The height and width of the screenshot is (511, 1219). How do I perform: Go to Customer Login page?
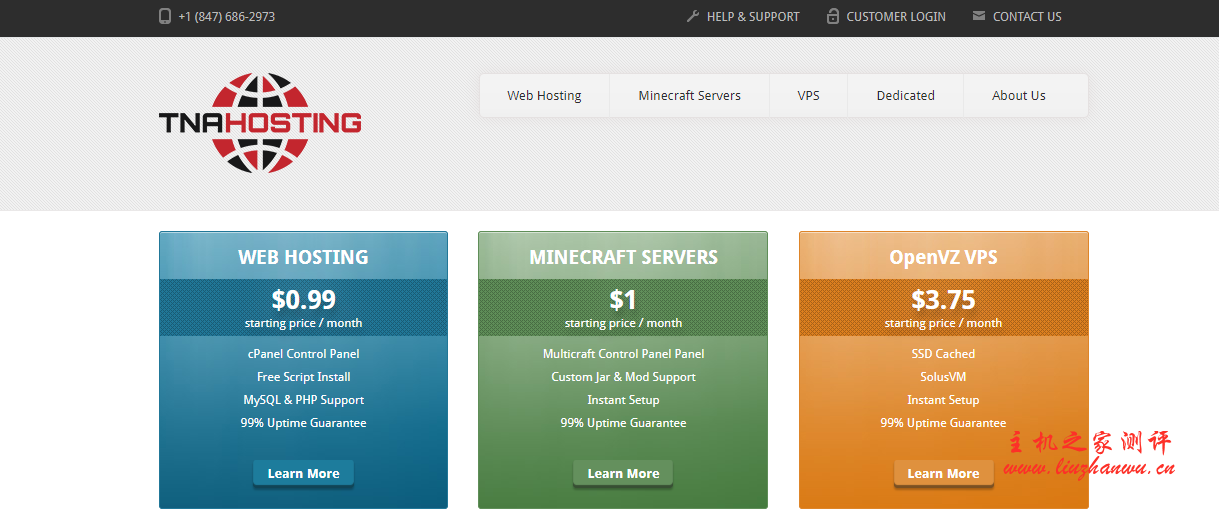pos(895,16)
